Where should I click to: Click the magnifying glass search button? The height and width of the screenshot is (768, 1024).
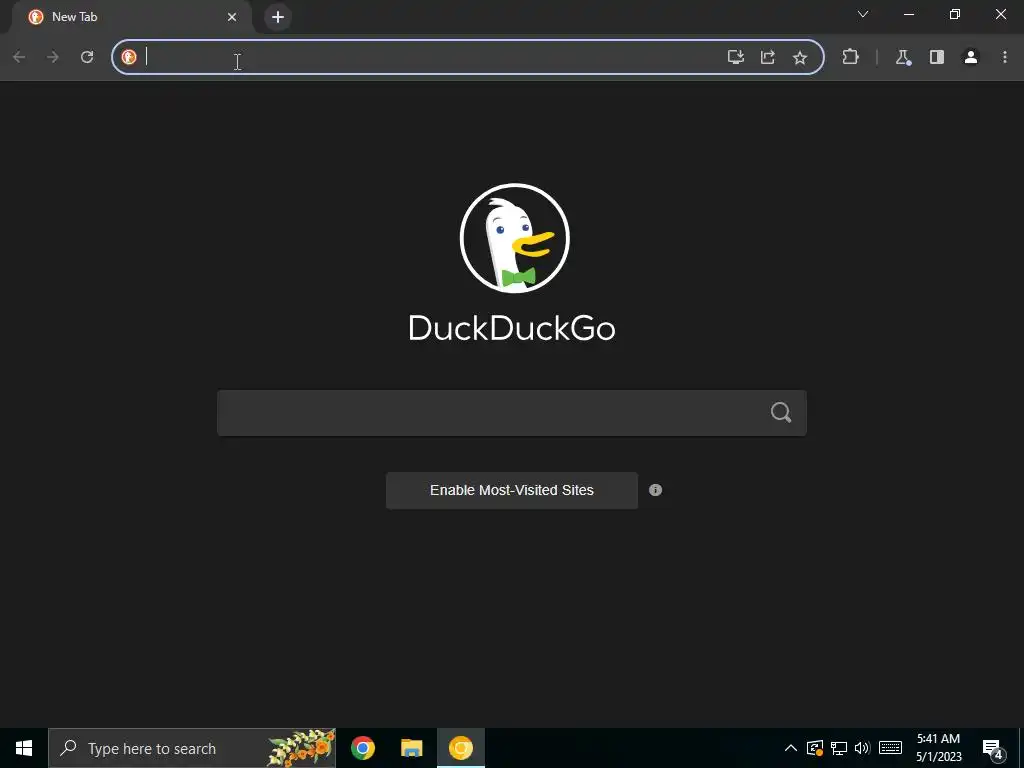click(781, 412)
